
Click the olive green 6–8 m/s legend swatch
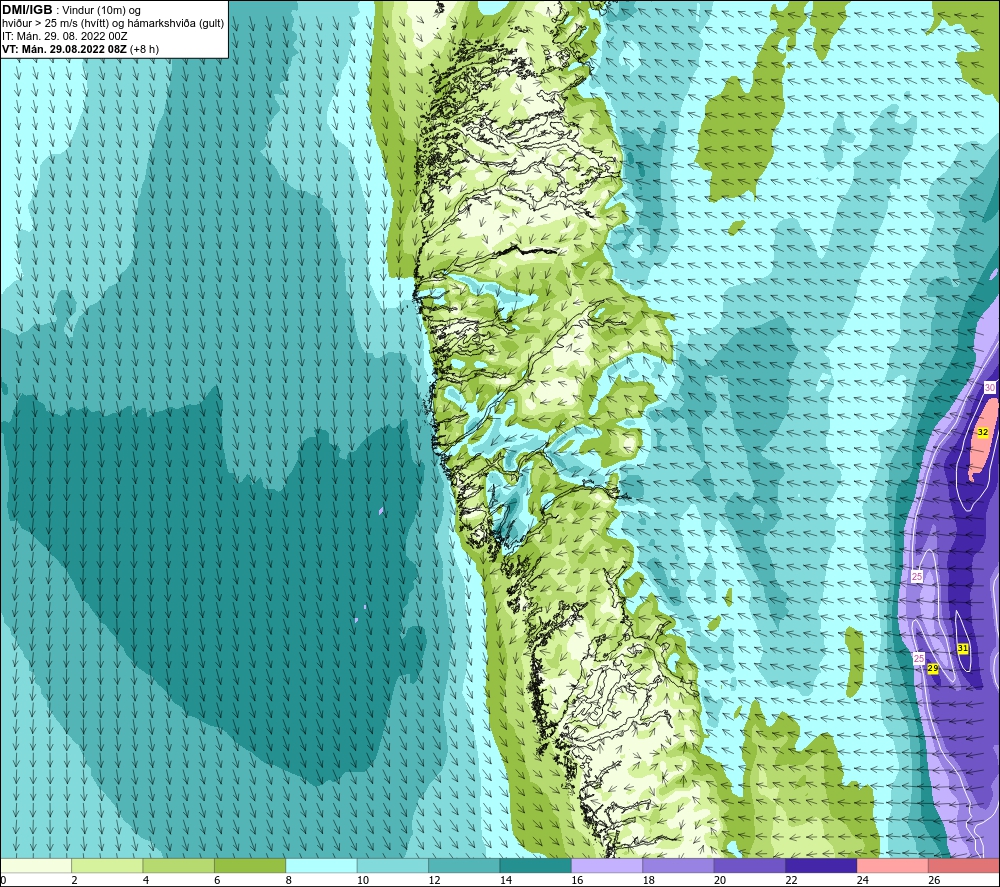tap(250, 865)
